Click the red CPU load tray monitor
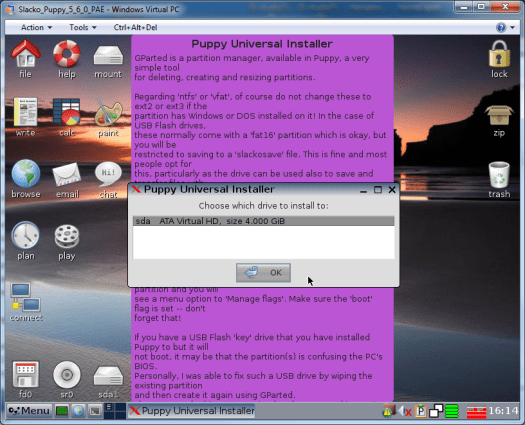Image resolution: width=525 pixels, height=425 pixels. tap(476, 412)
